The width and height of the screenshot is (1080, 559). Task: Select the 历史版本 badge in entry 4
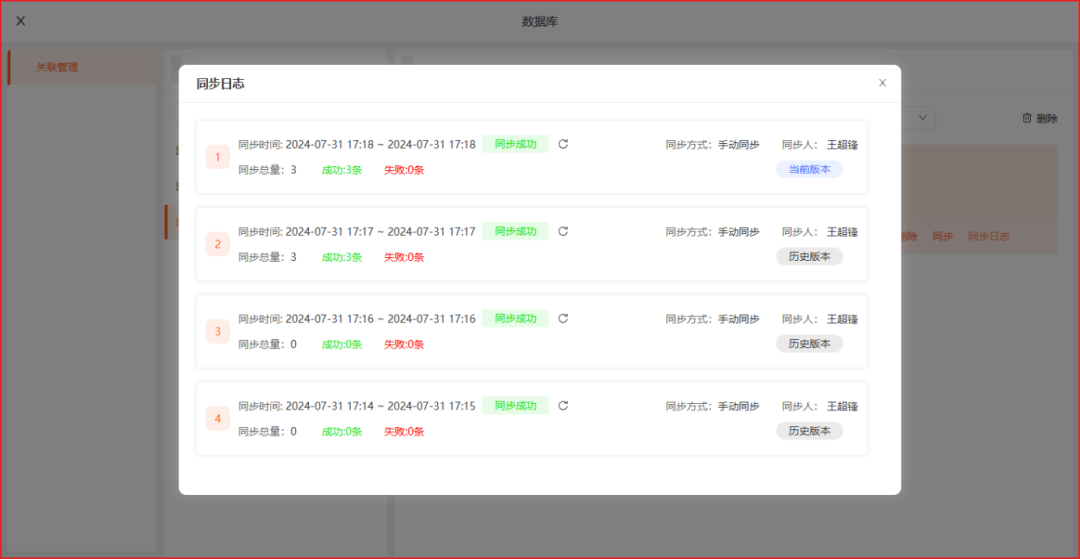pos(809,431)
